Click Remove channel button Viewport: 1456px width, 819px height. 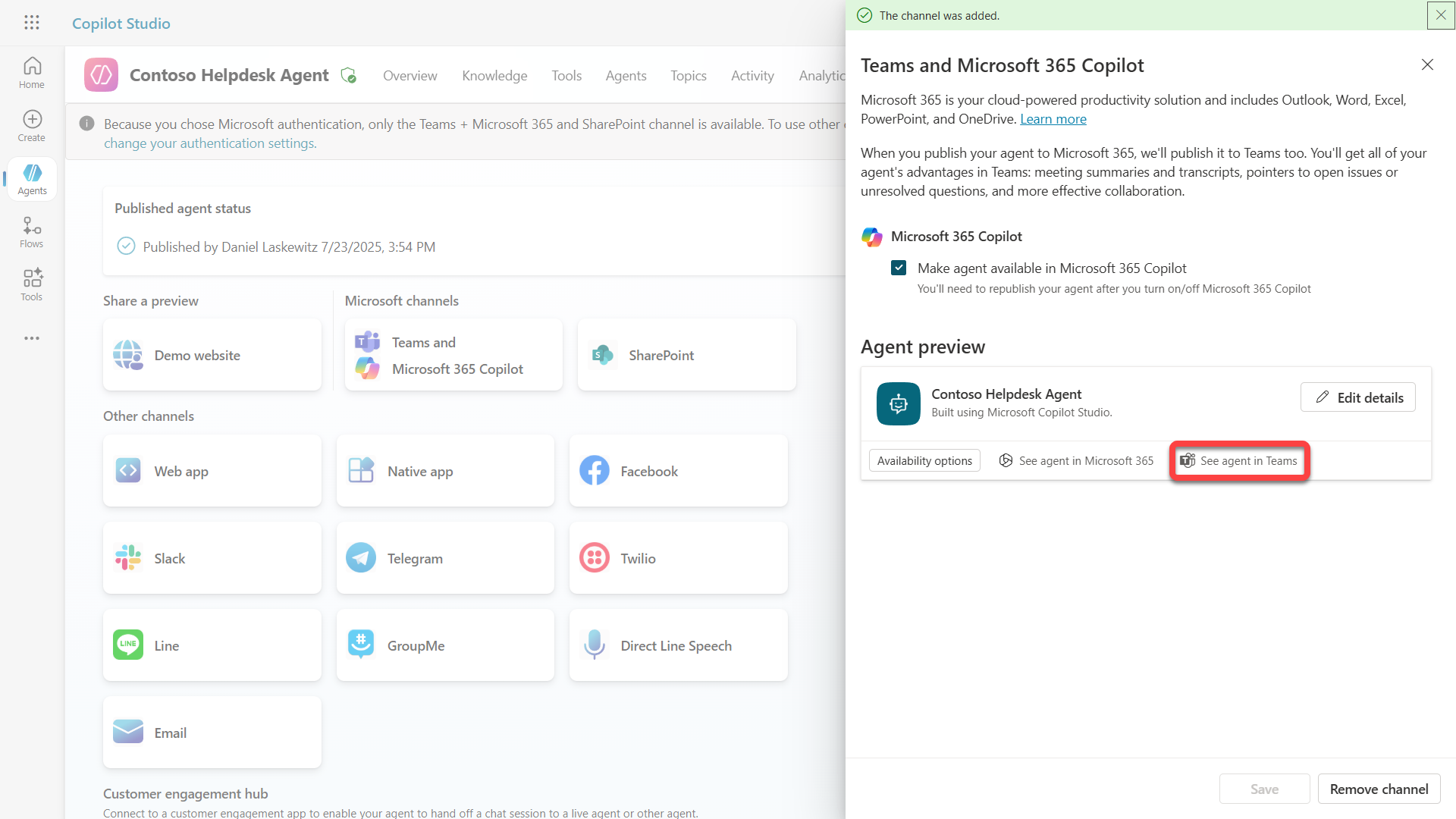(x=1378, y=789)
